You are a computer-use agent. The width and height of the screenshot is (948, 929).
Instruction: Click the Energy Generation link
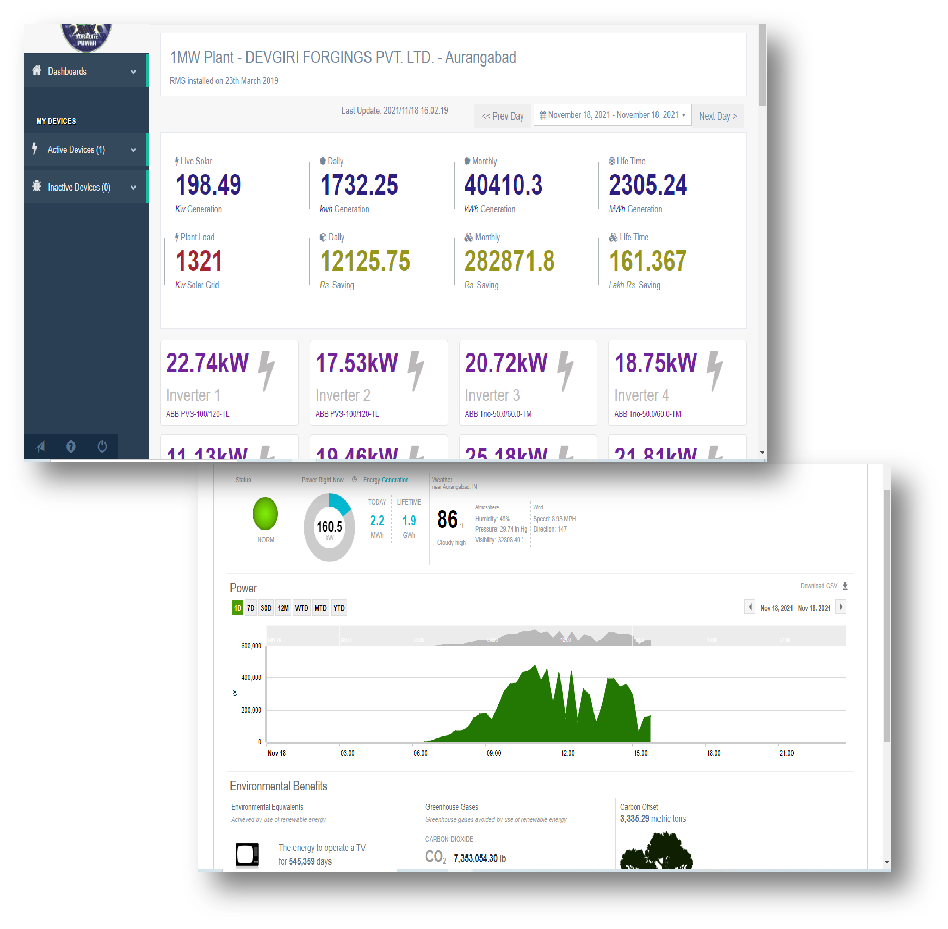coord(386,480)
